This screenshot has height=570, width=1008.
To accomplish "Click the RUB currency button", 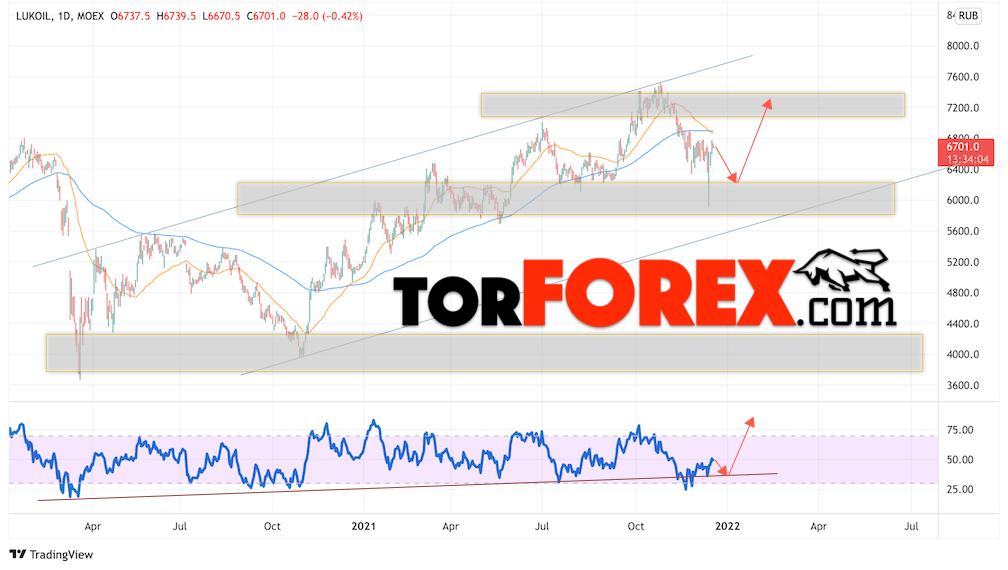I will coord(968,16).
